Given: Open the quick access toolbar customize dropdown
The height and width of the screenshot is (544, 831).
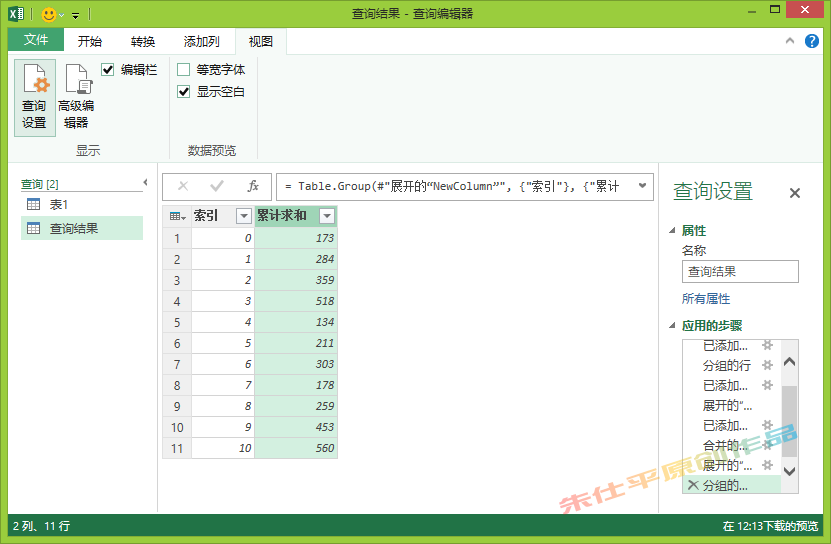Looking at the screenshot, I should 76,15.
